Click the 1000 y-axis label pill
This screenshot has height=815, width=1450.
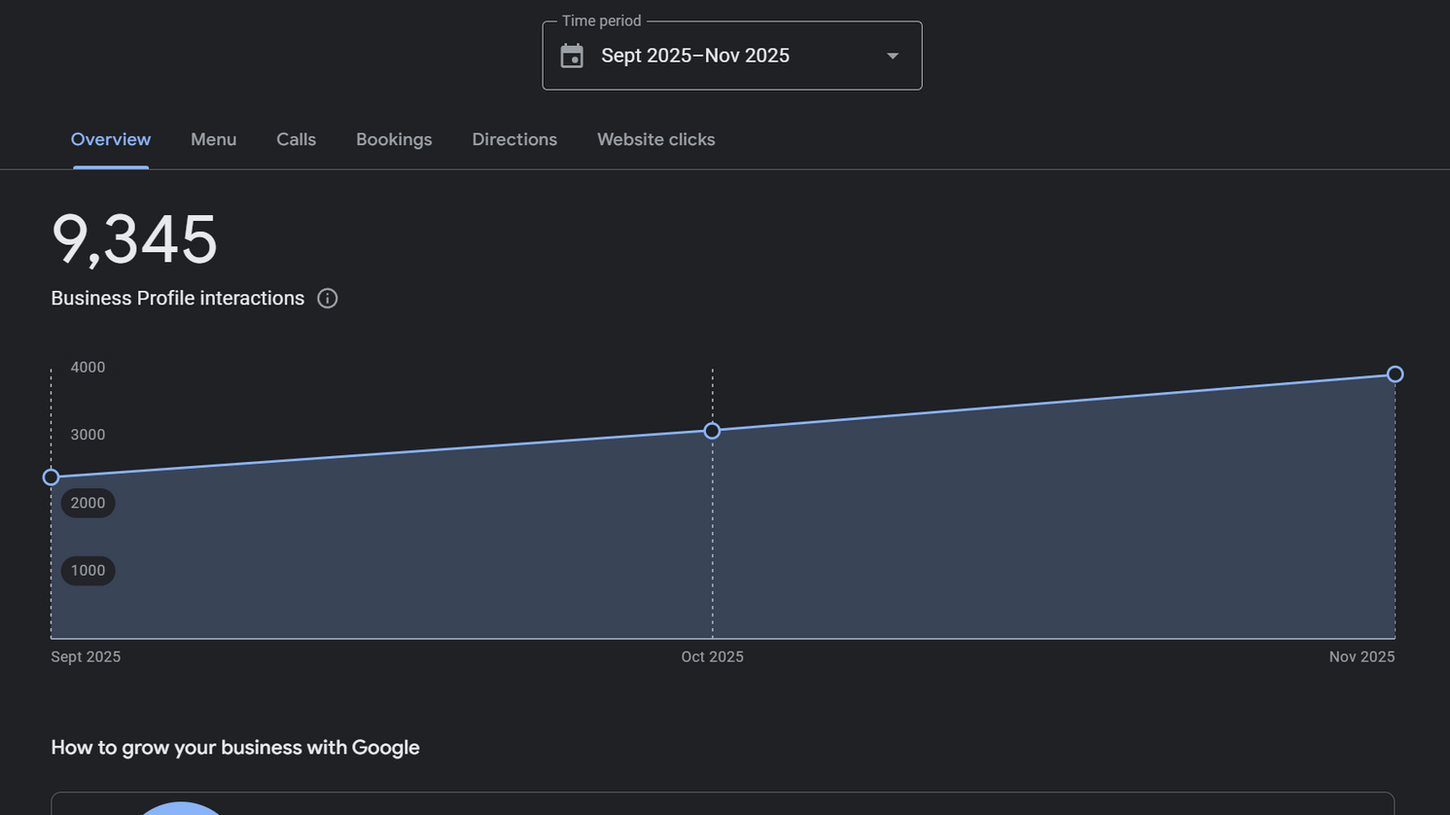point(88,571)
